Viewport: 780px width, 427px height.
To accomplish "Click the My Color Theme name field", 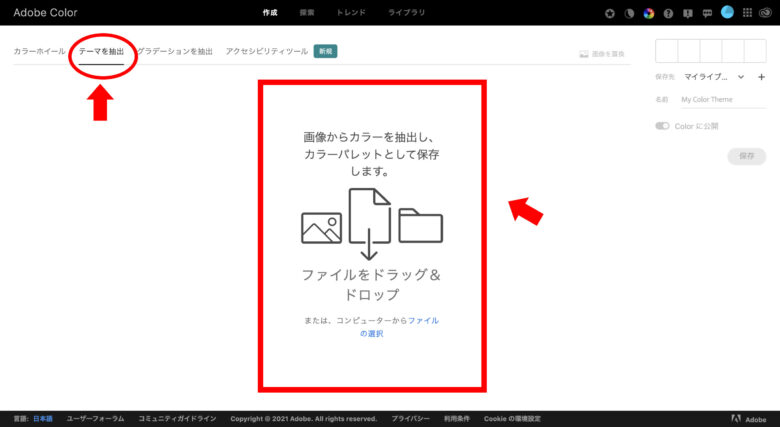I will tap(723, 100).
